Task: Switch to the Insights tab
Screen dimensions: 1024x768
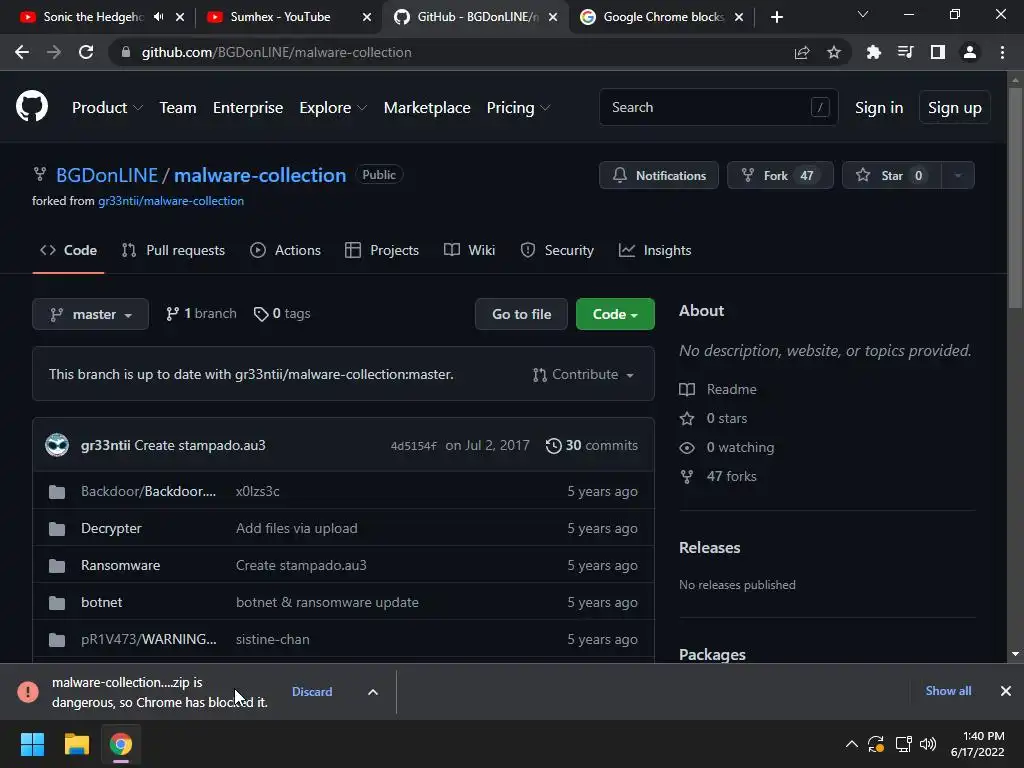Action: click(x=655, y=251)
